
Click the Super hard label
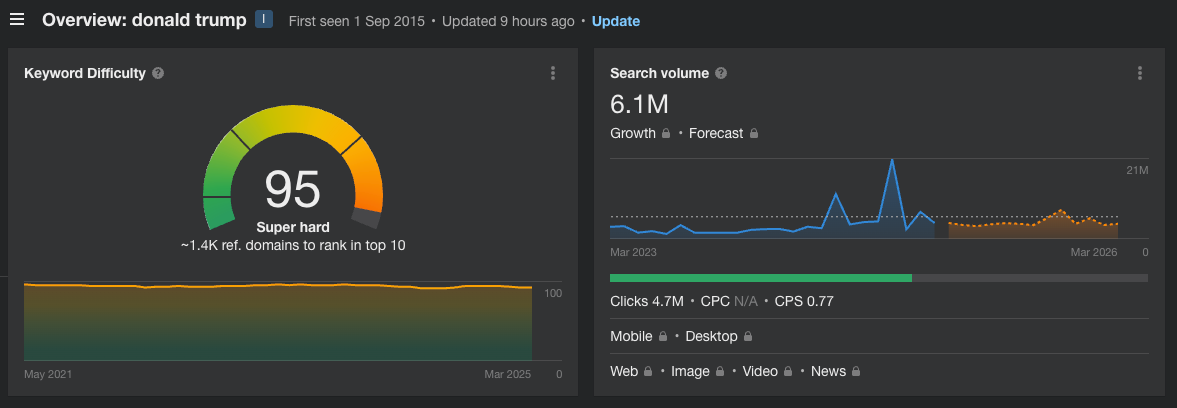tap(293, 227)
